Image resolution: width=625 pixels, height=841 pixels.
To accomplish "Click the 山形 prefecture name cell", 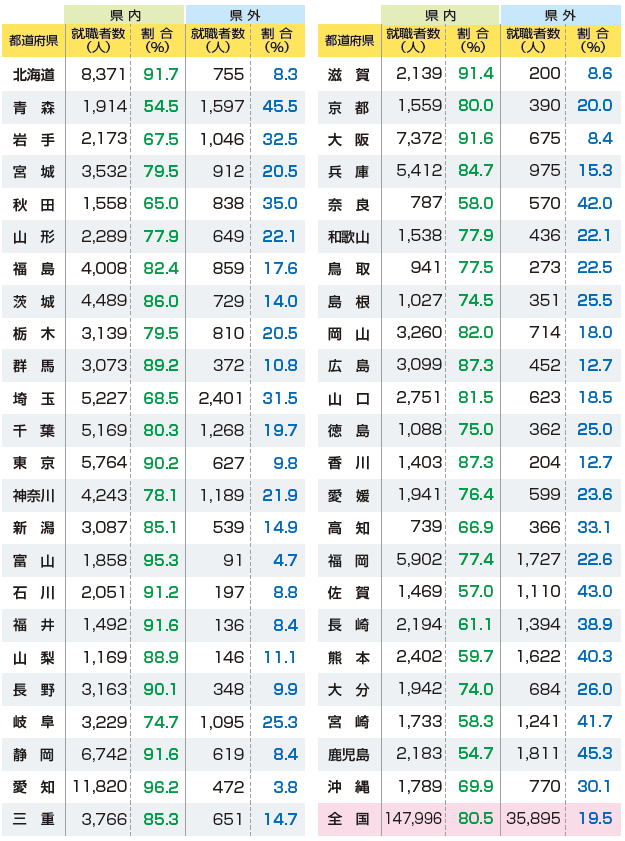I will click(33, 237).
